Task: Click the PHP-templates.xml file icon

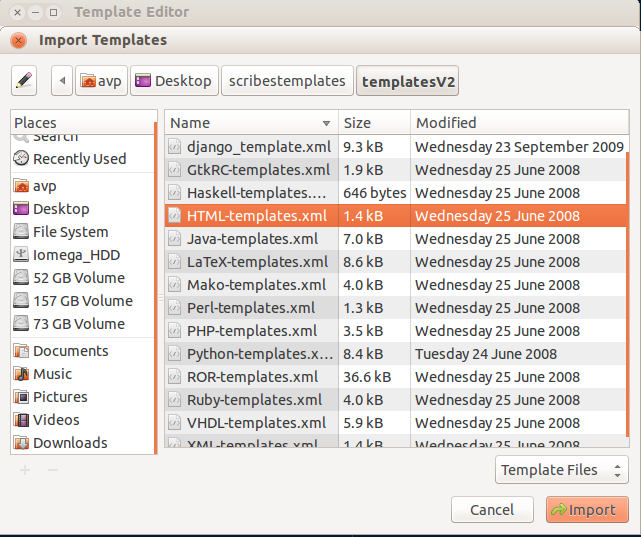Action: pos(175,331)
